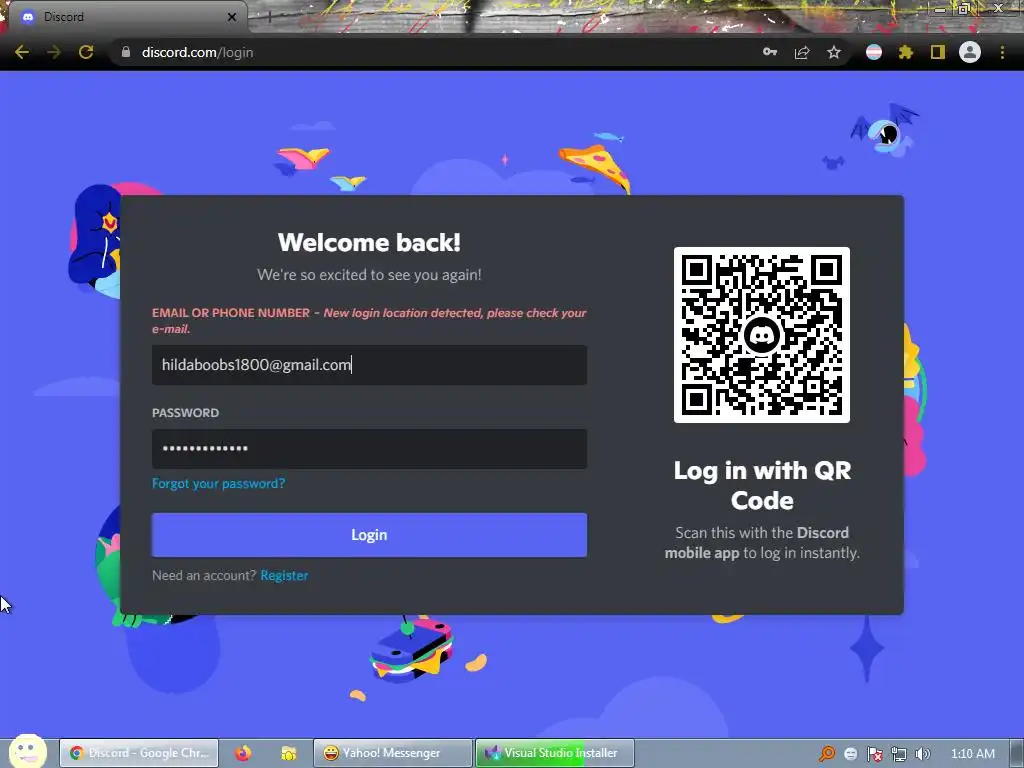Focus the email or phone number field
This screenshot has height=768, width=1024.
[369, 364]
